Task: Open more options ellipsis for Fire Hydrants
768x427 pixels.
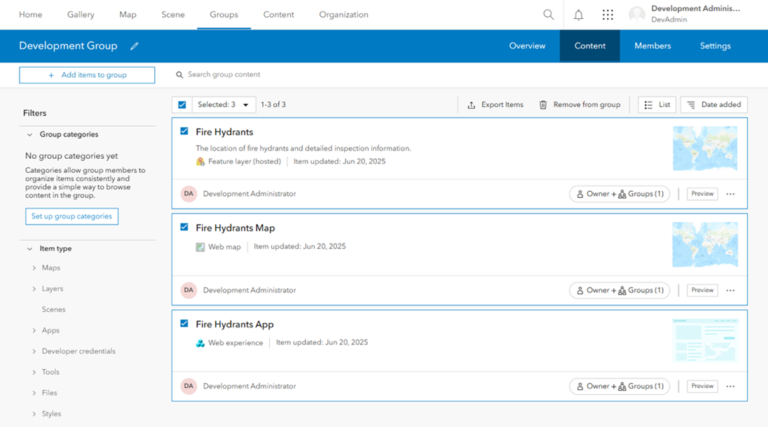Action: point(730,194)
